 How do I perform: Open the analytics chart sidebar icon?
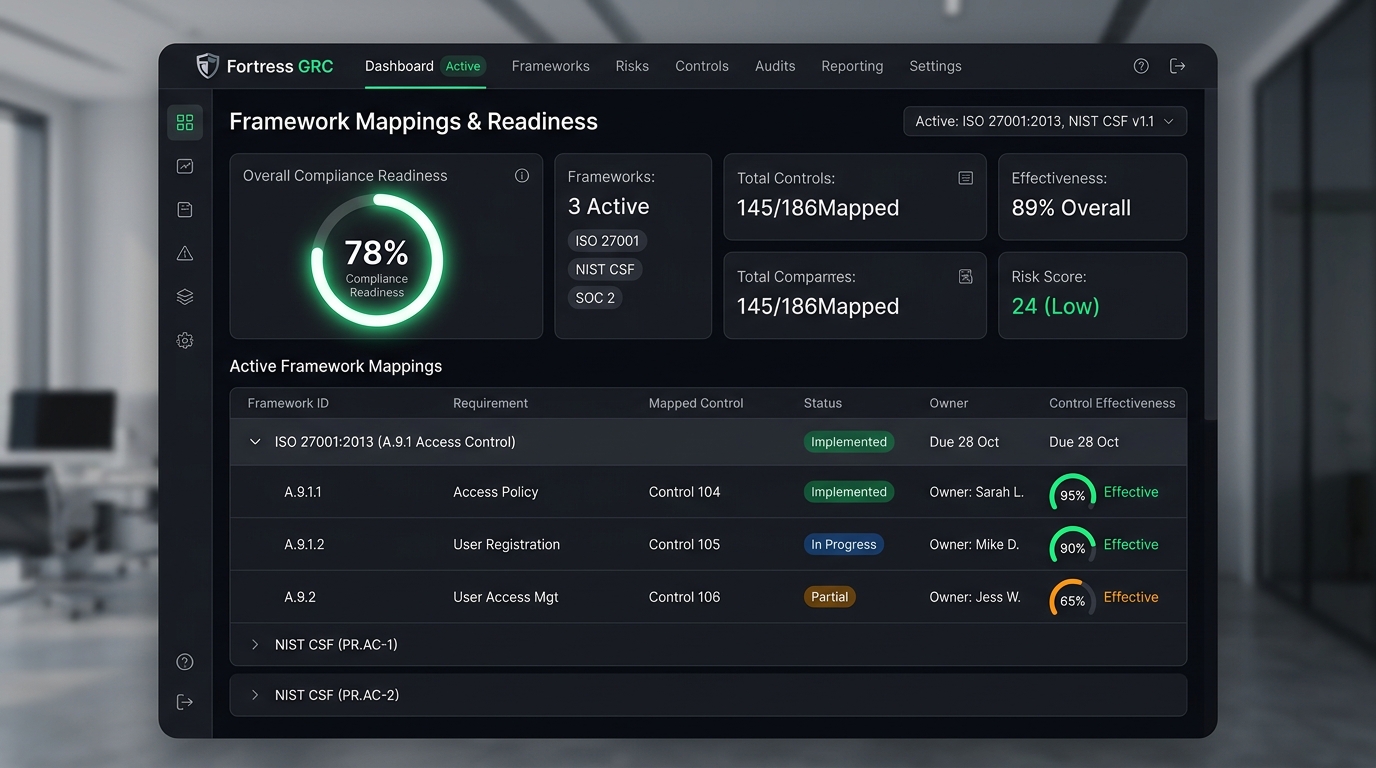click(x=185, y=166)
